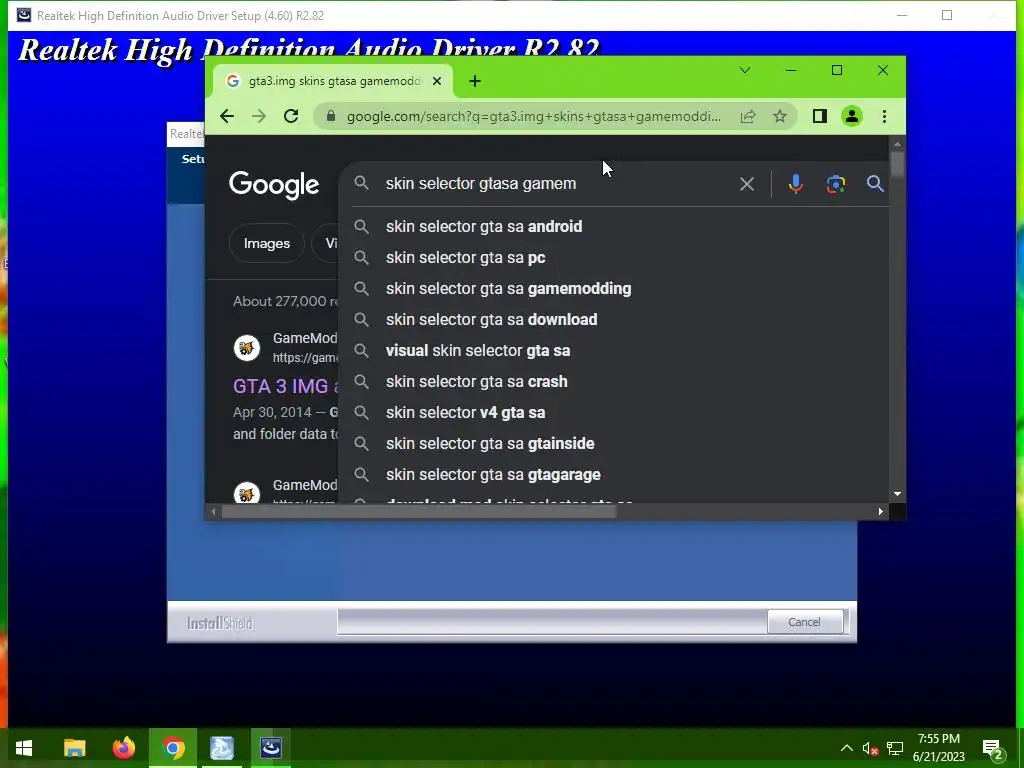Viewport: 1024px width, 768px height.
Task: Share this page icon in address bar
Action: click(x=748, y=116)
